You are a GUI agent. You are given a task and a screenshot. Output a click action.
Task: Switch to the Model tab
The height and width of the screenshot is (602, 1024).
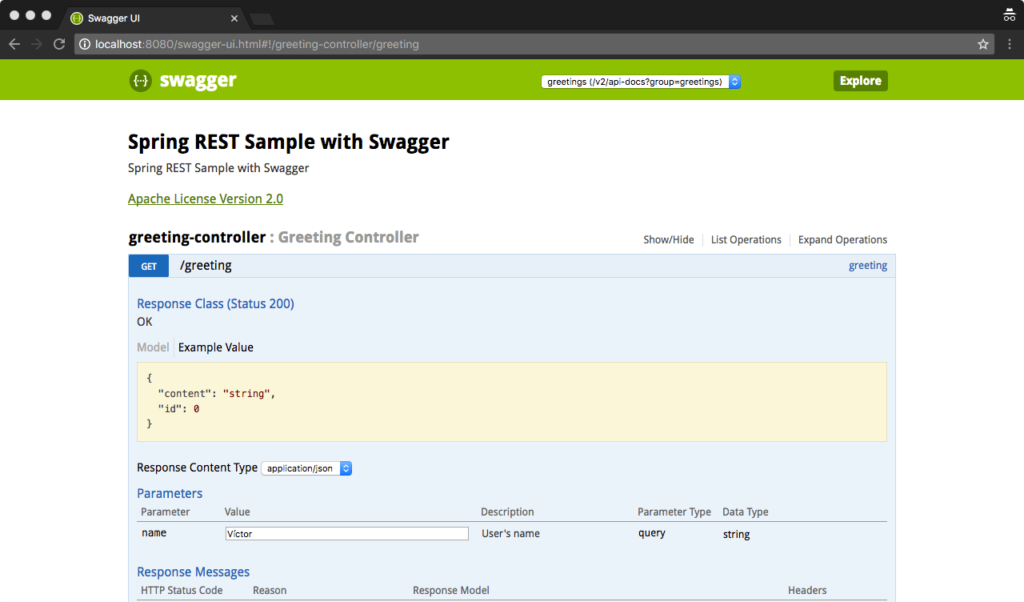tap(152, 347)
